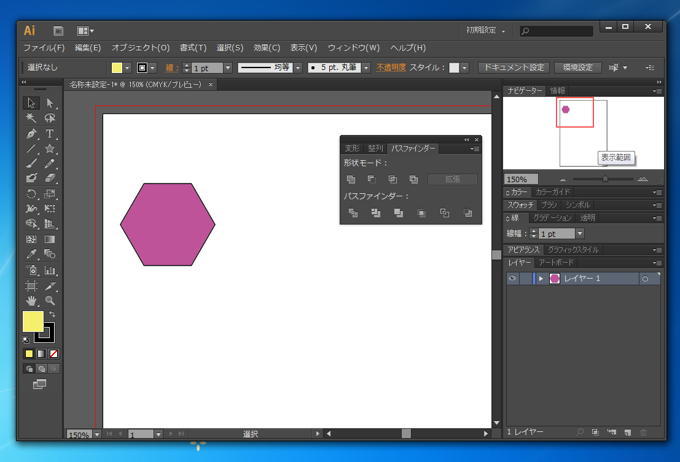Open variable width profile 均等 dropdown
Screen dimensions: 680x462
[298, 68]
